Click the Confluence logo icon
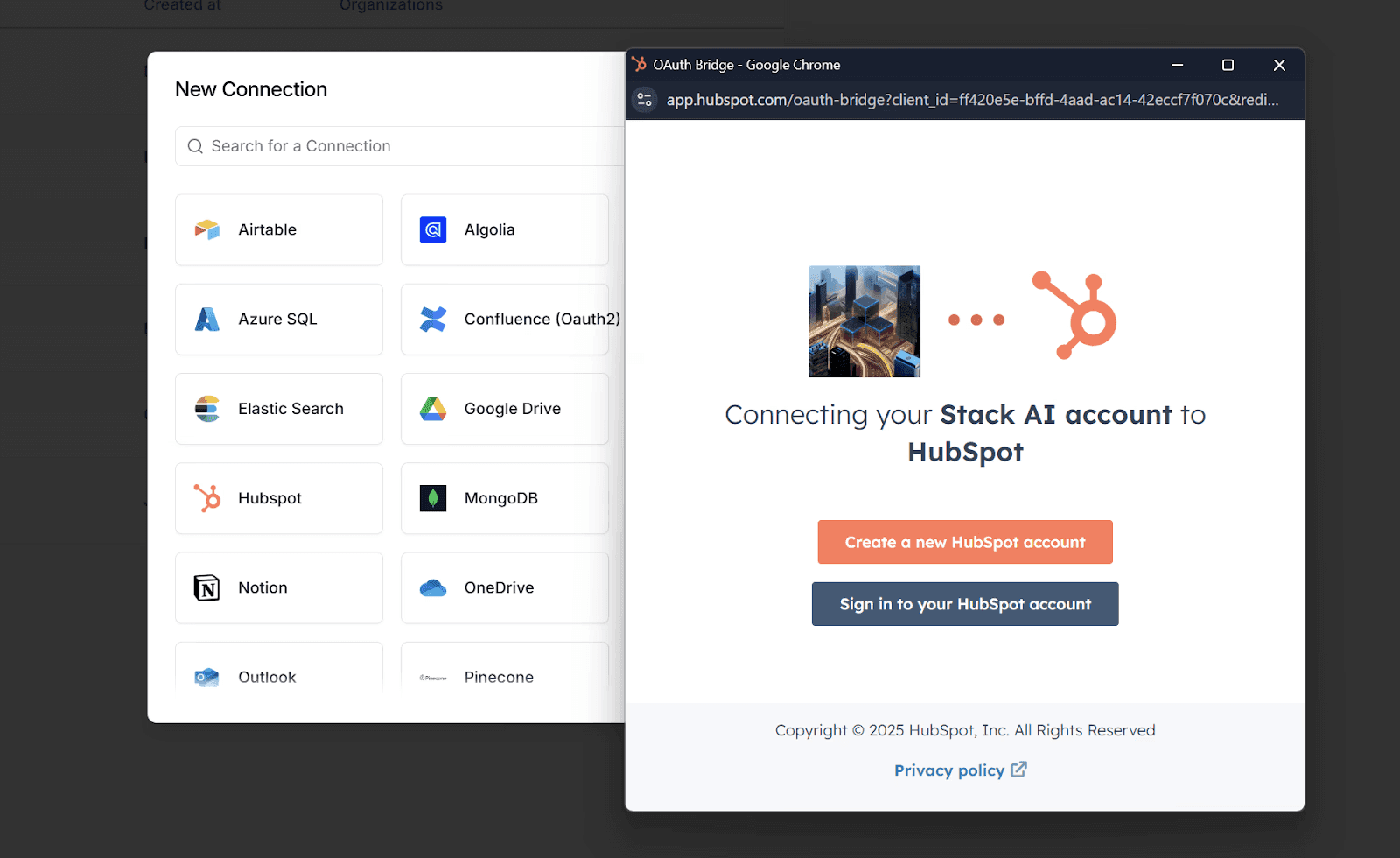This screenshot has height=858, width=1400. point(433,320)
